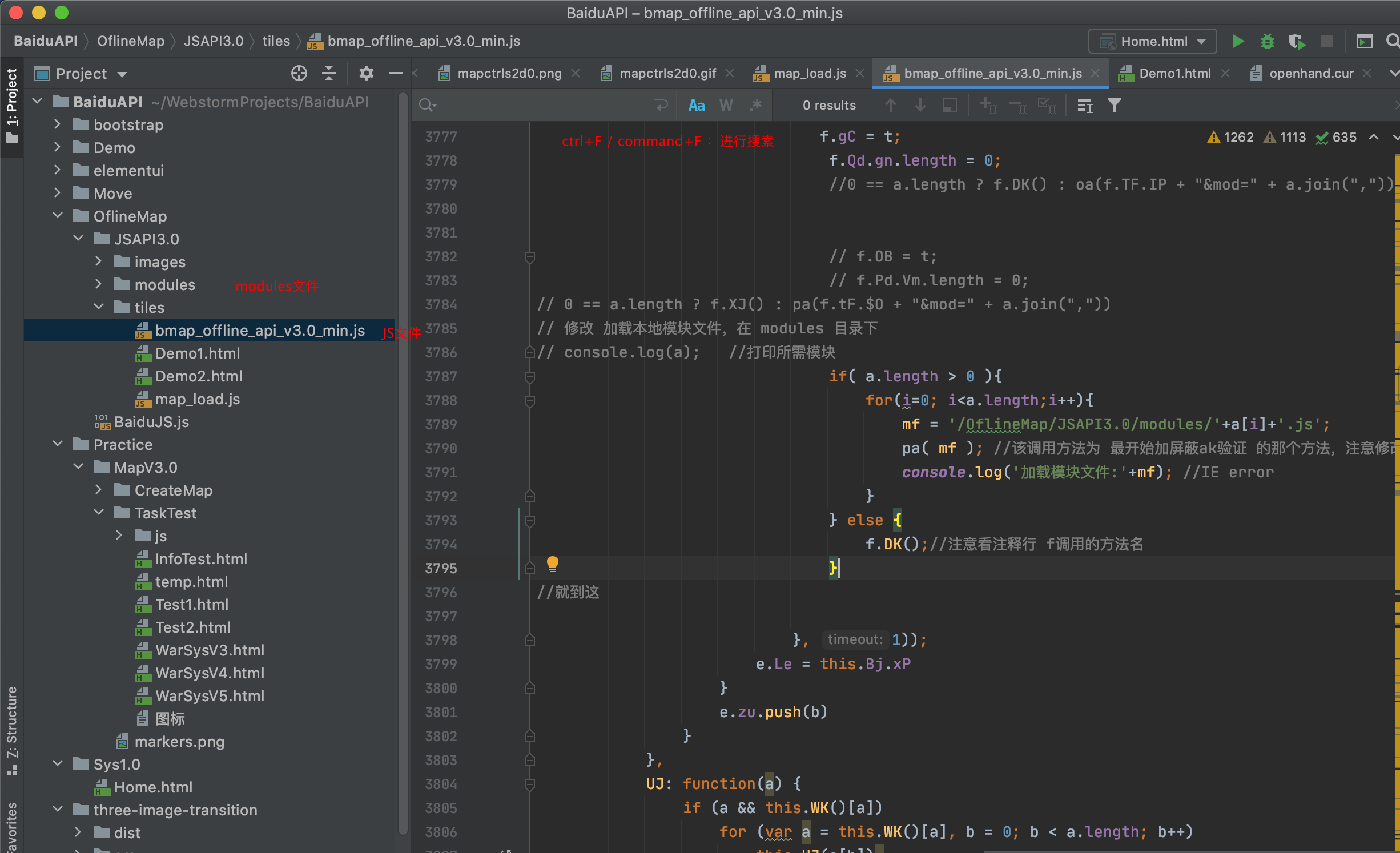Screen dimensions: 1400x853
Task: Switch to mapctrls2d0.png tab
Action: [x=509, y=73]
